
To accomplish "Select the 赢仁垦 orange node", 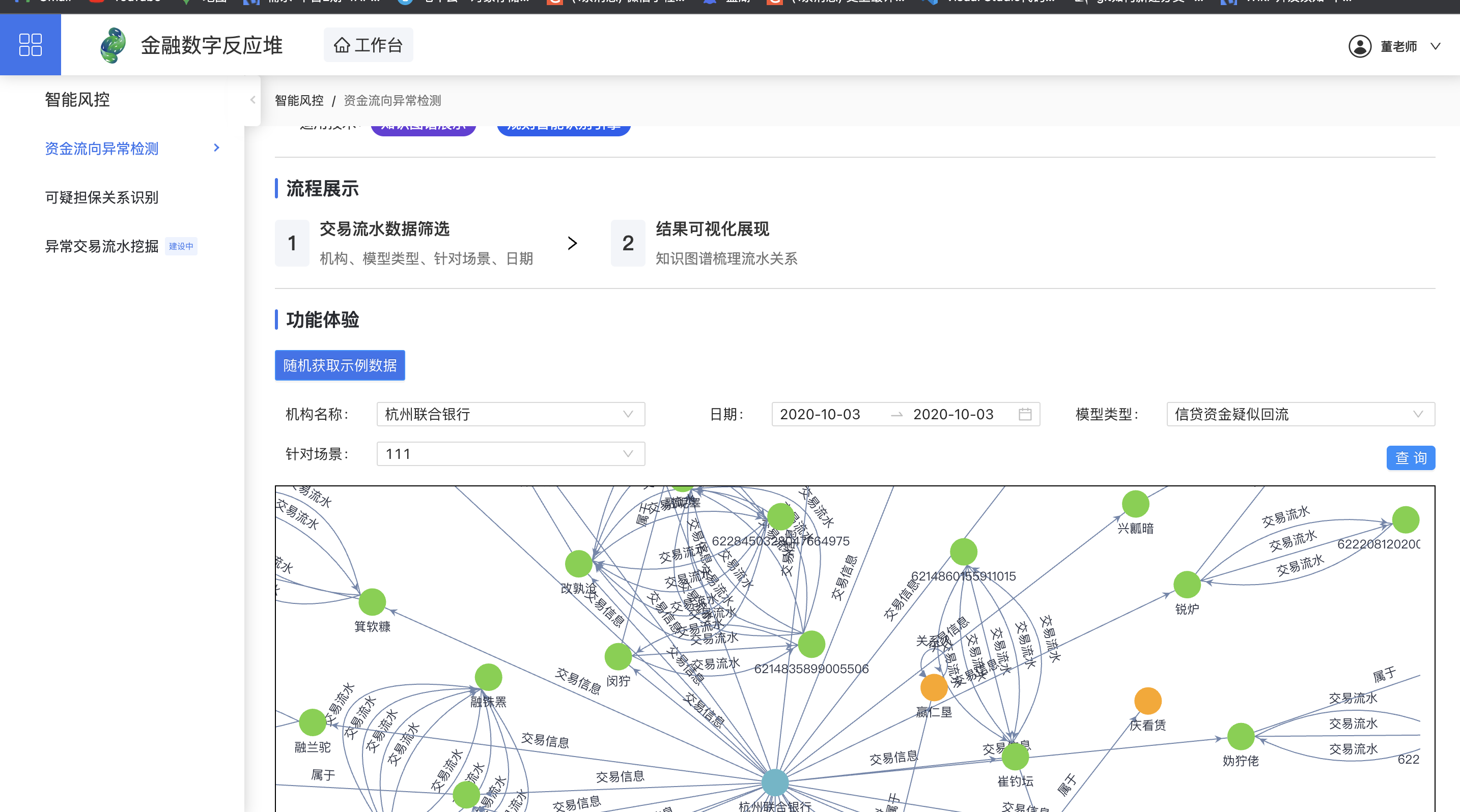I will coord(934,687).
